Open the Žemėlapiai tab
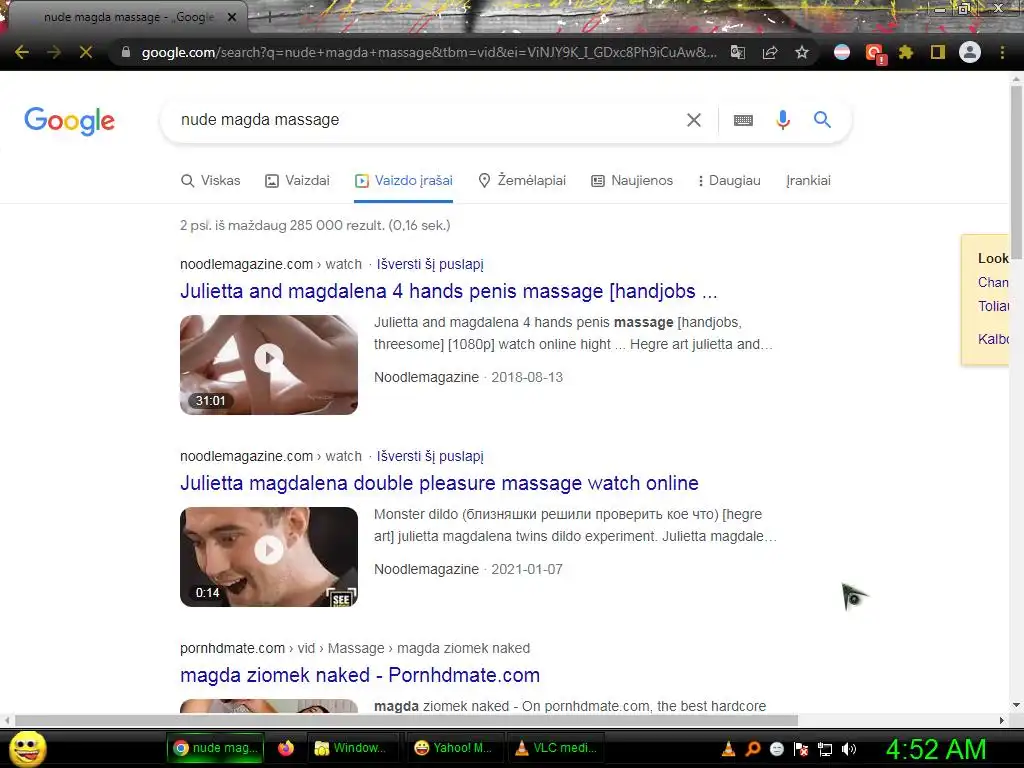This screenshot has width=1024, height=768. coord(522,181)
